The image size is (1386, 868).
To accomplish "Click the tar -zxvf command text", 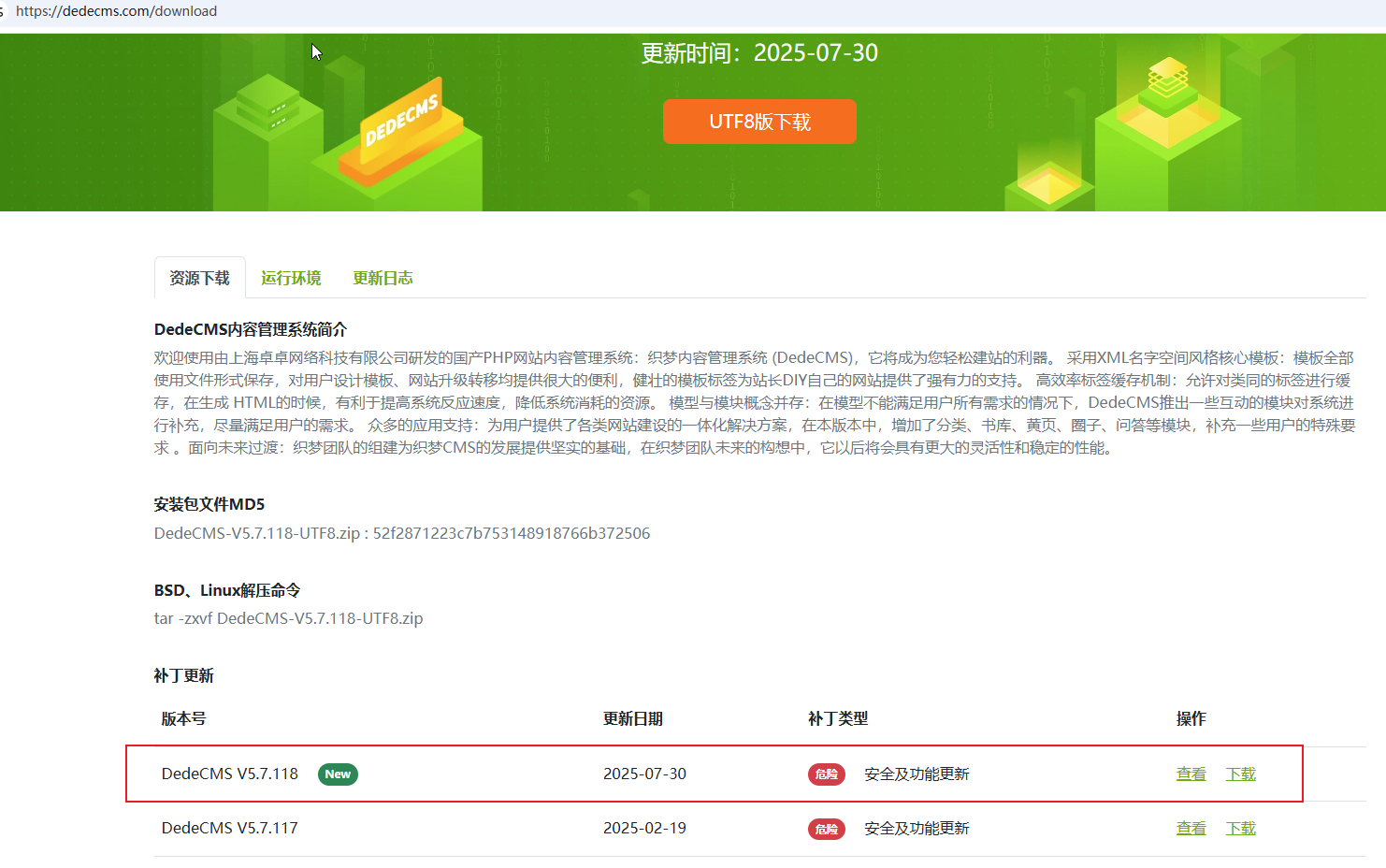I will 288,618.
